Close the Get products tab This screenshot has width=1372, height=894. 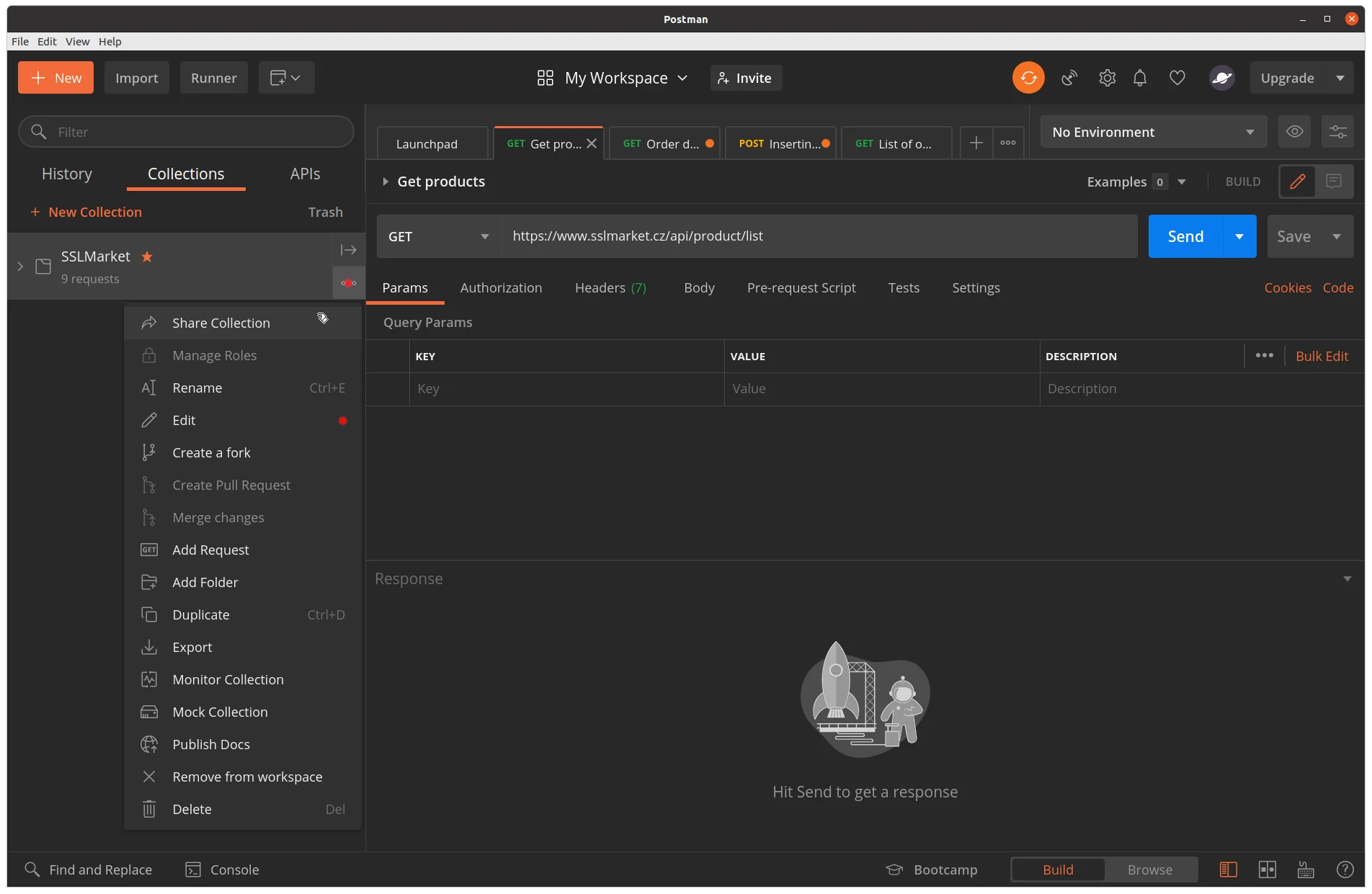[592, 143]
